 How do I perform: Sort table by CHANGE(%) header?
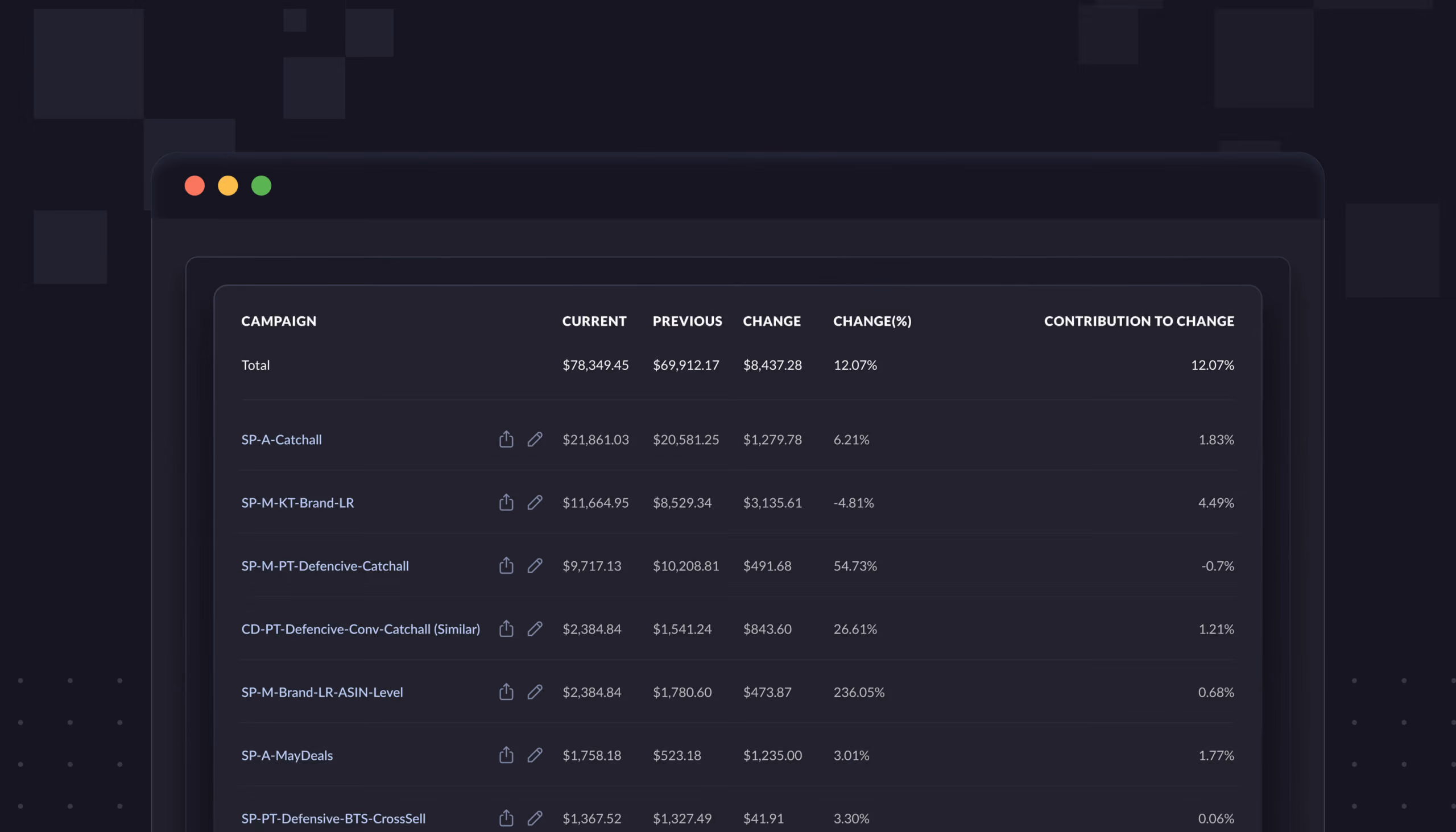pos(872,321)
